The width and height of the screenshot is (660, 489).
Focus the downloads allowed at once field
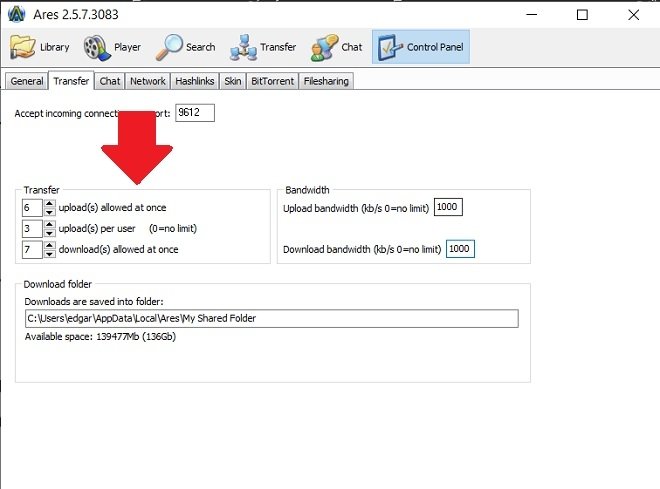(x=32, y=250)
